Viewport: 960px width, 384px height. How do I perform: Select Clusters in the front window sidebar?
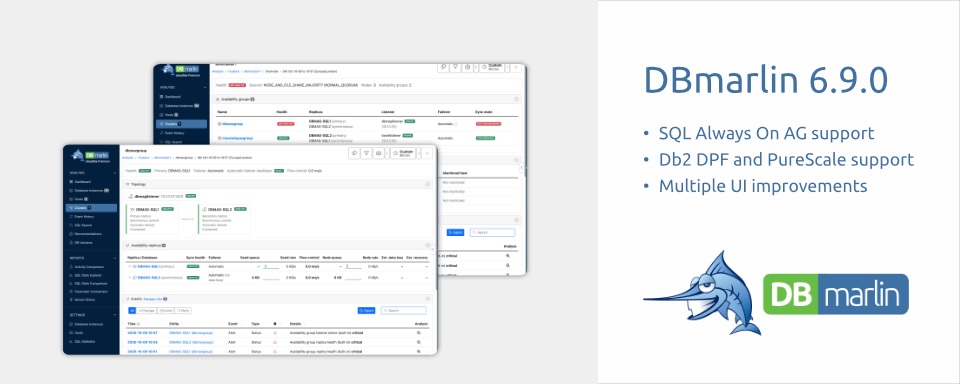91,208
